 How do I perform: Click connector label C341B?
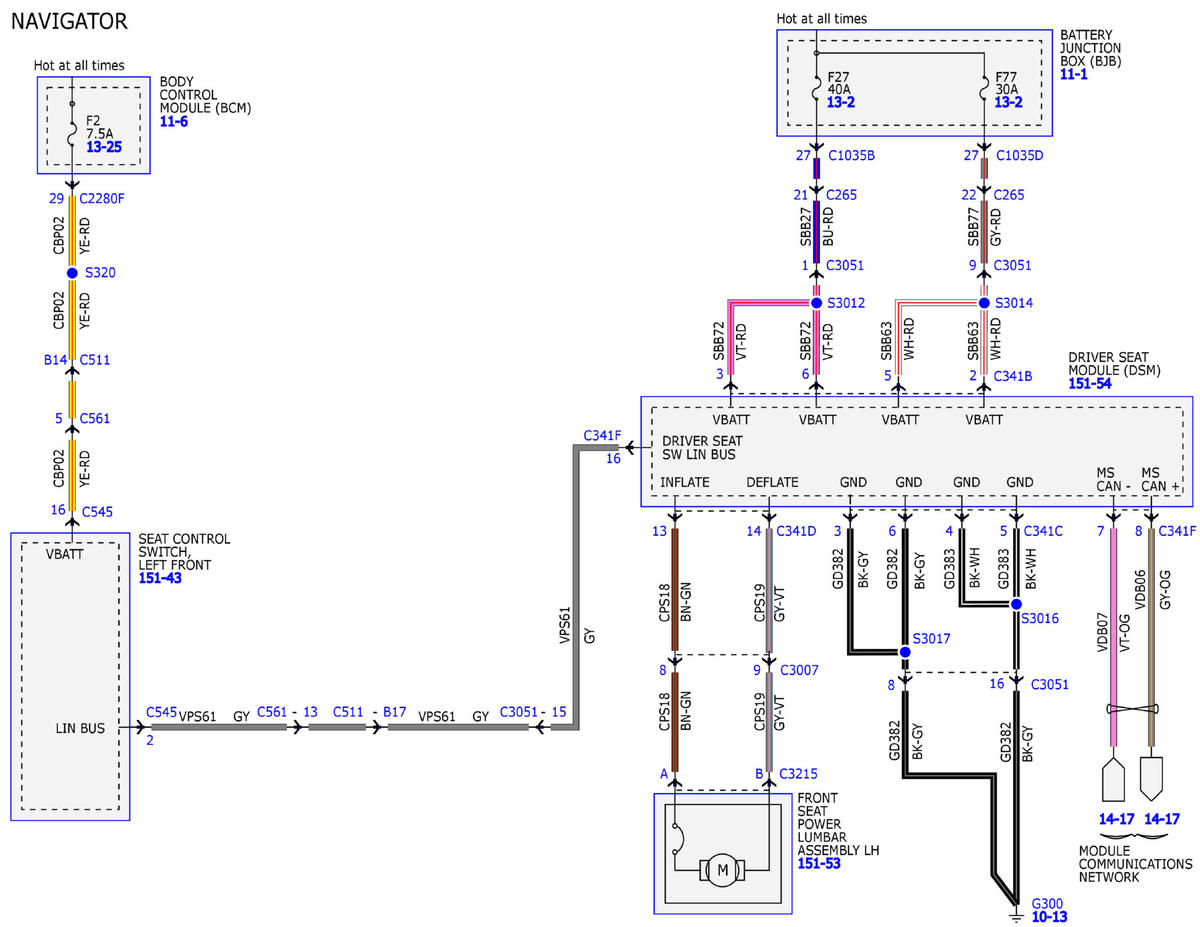coord(1015,376)
